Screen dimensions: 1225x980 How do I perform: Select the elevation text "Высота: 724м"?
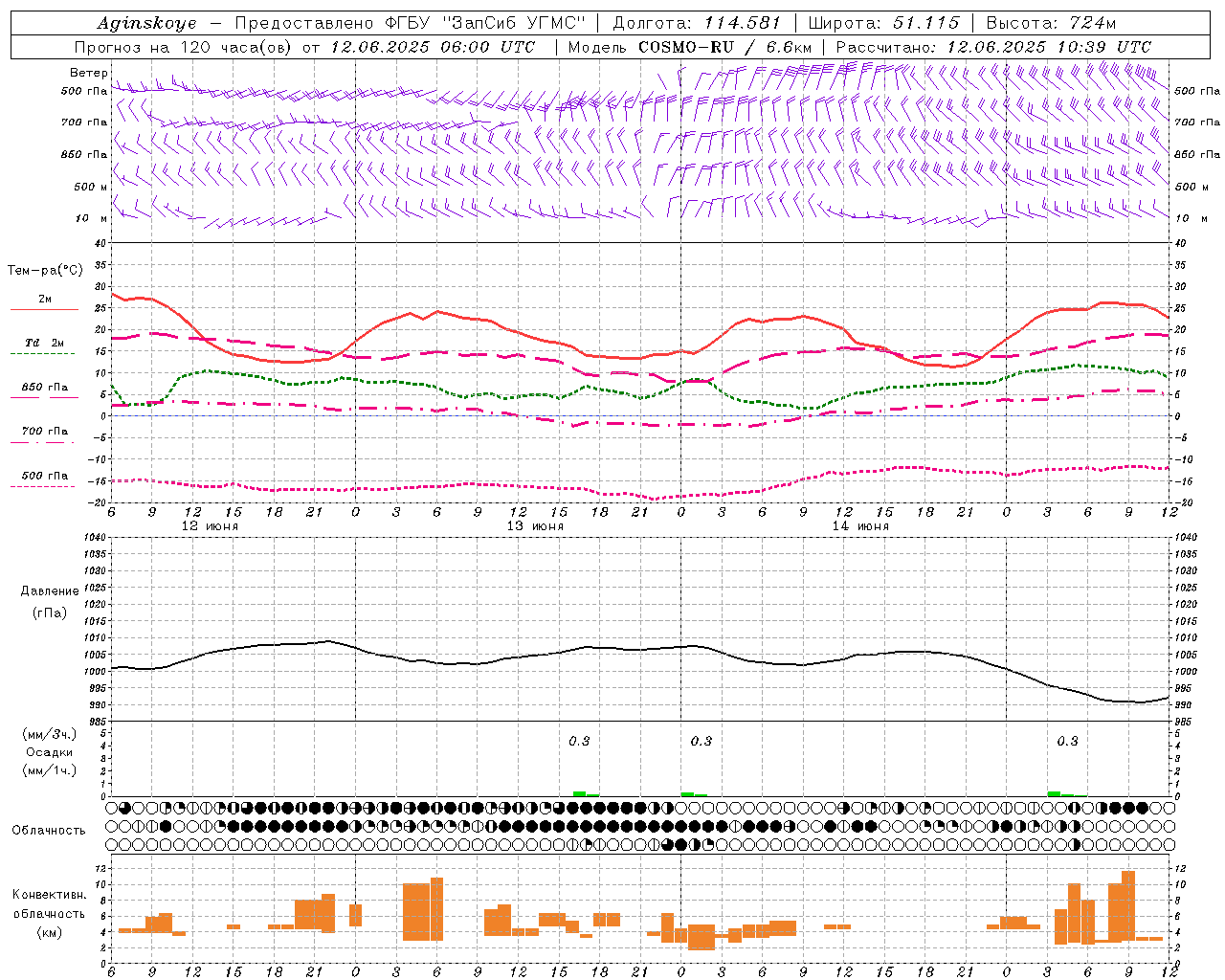[1051, 23]
